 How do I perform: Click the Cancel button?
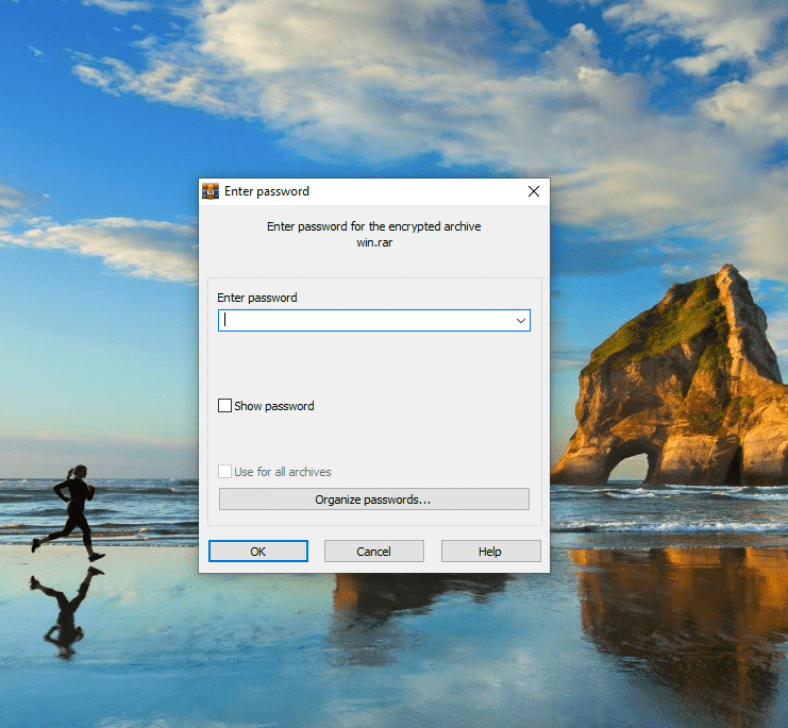373,551
